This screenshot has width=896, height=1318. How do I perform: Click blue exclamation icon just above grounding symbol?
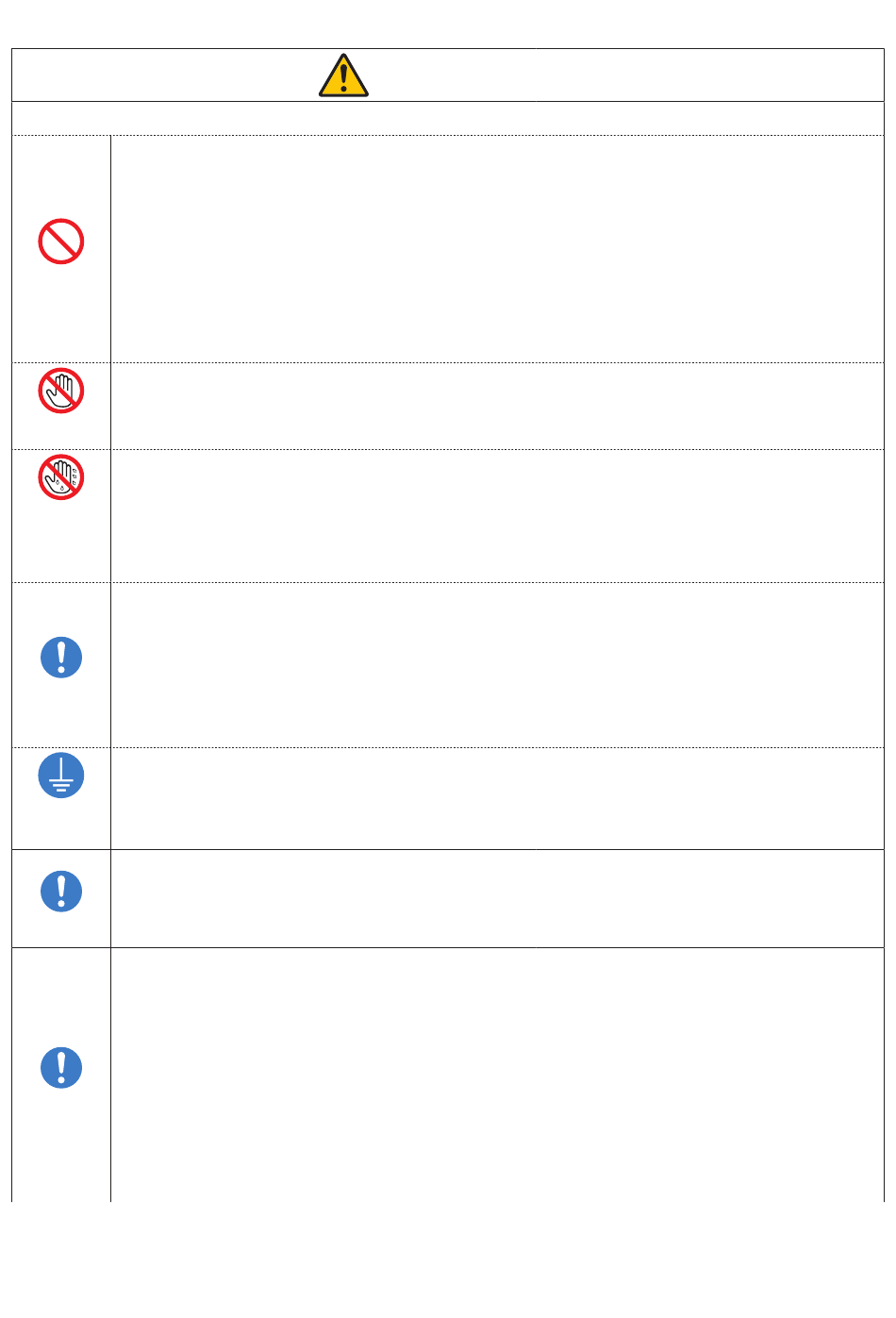point(61,658)
